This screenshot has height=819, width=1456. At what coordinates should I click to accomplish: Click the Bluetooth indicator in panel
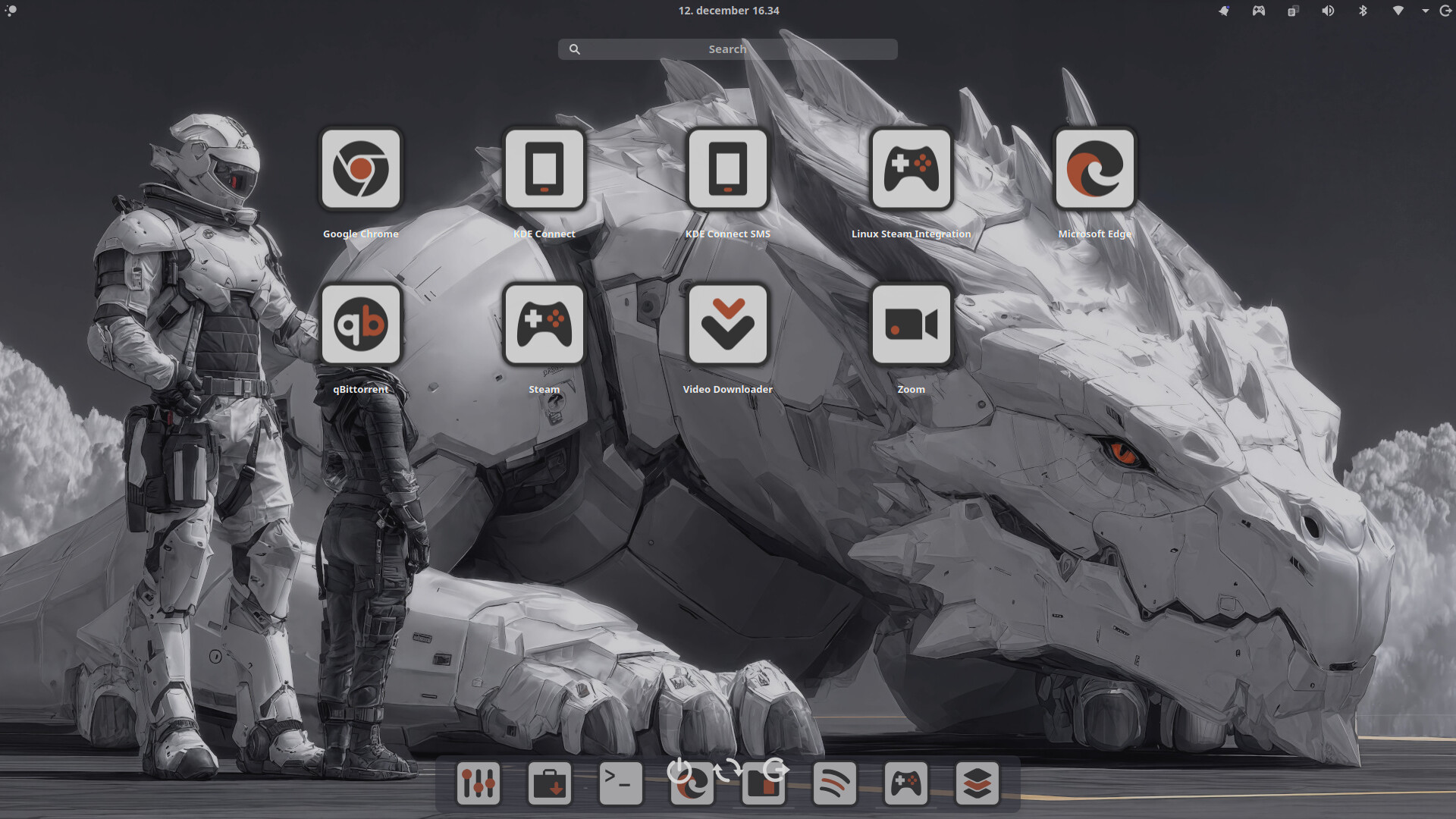coord(1363,11)
